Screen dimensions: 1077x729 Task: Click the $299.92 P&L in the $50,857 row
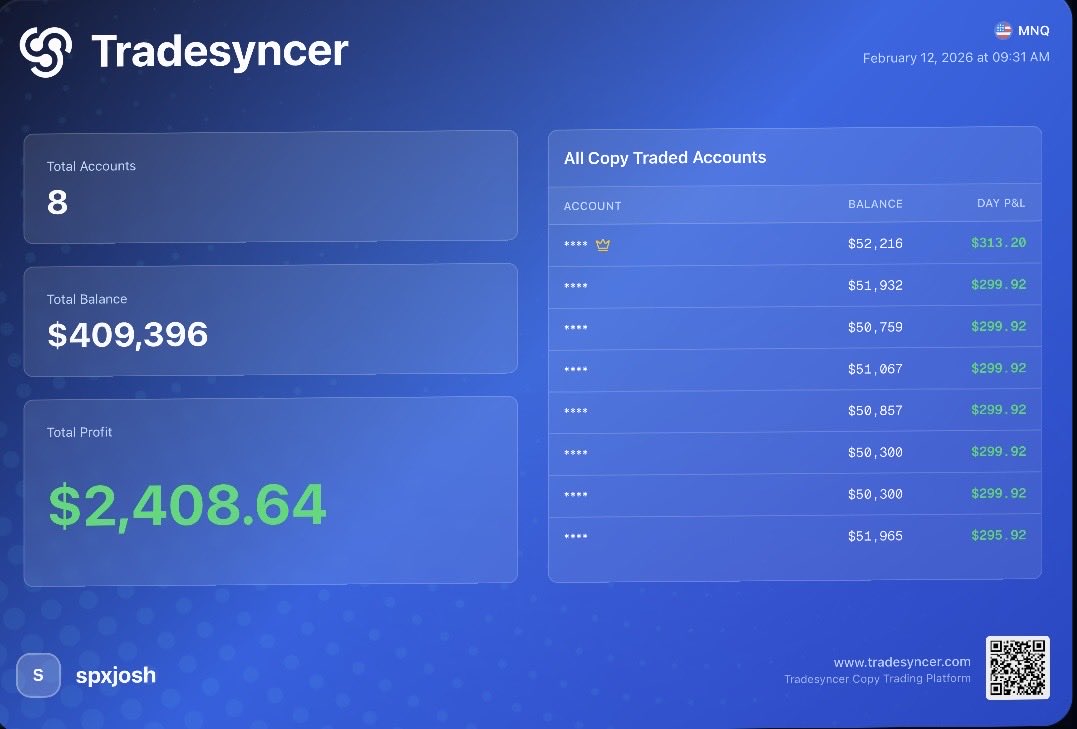(999, 410)
